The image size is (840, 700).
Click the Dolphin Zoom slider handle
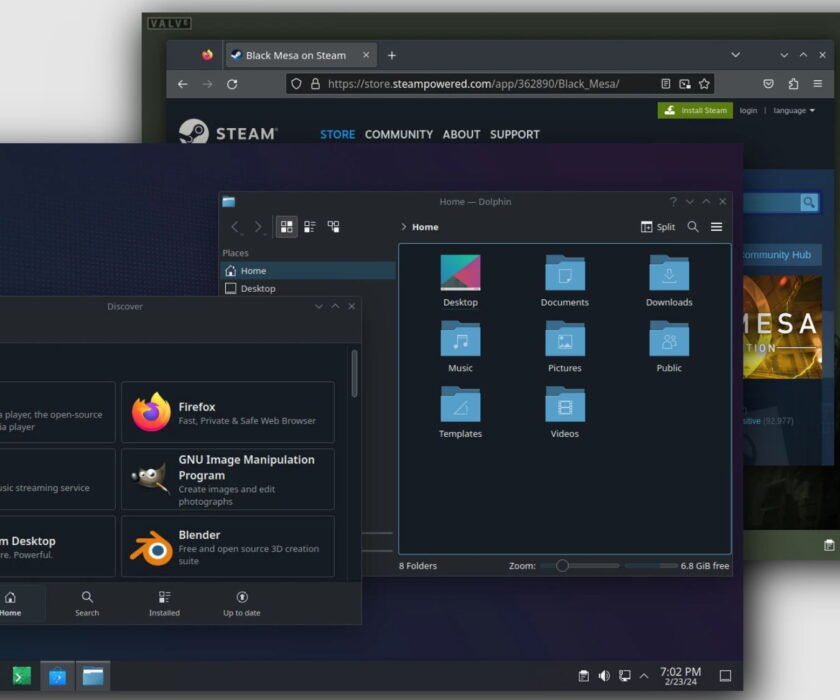click(x=562, y=566)
